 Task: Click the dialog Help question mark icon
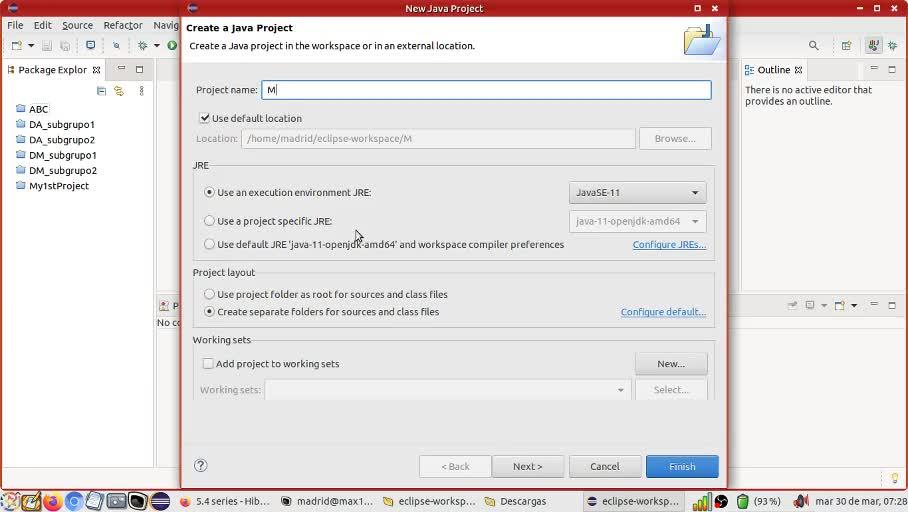(x=200, y=466)
